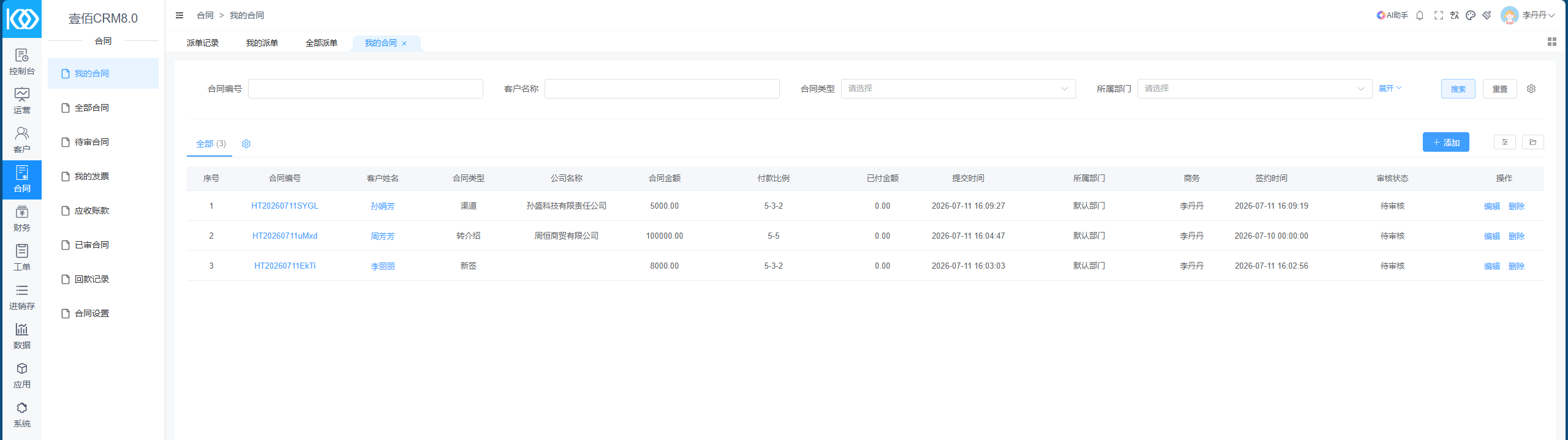Screen dimensions: 1568x440
Task: Click the 添加 button
Action: tap(1446, 142)
